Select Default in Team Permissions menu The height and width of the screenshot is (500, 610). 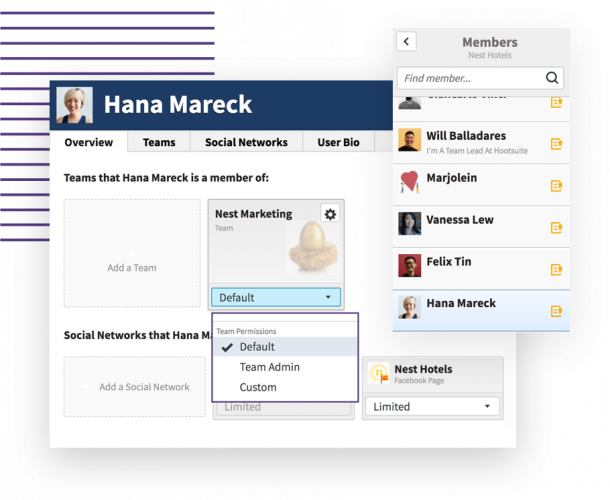tap(285, 347)
